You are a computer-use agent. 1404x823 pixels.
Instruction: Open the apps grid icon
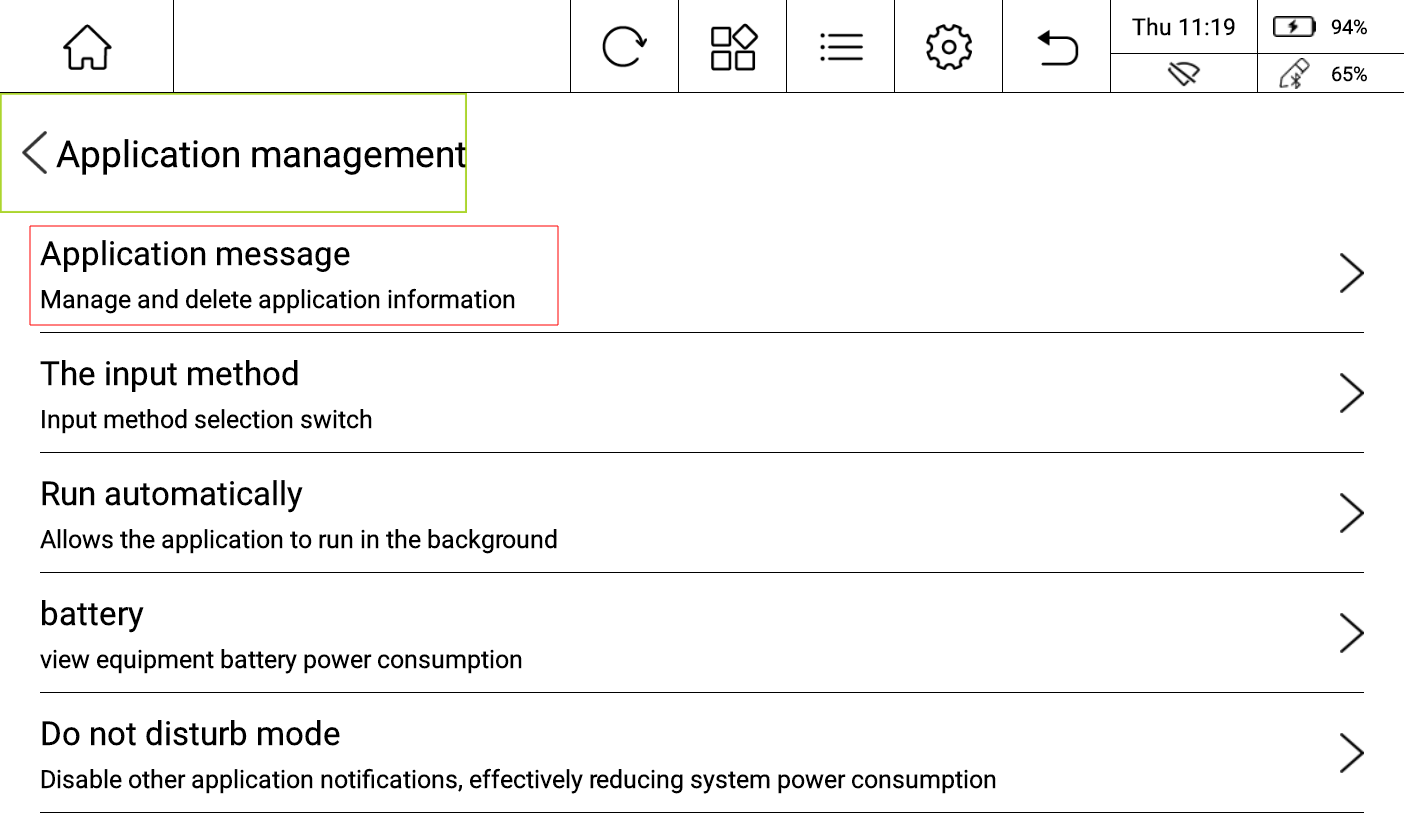point(732,47)
